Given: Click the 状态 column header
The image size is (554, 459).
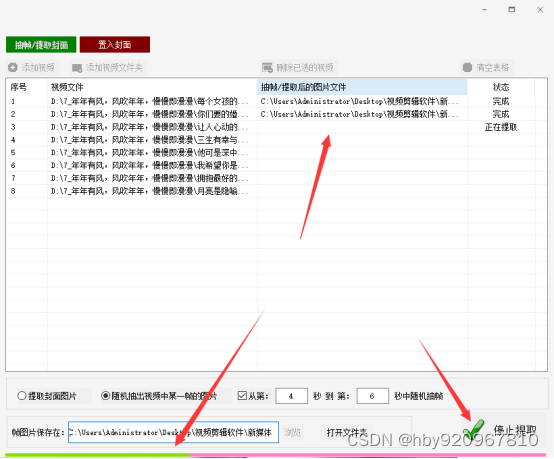Looking at the screenshot, I should tap(501, 87).
